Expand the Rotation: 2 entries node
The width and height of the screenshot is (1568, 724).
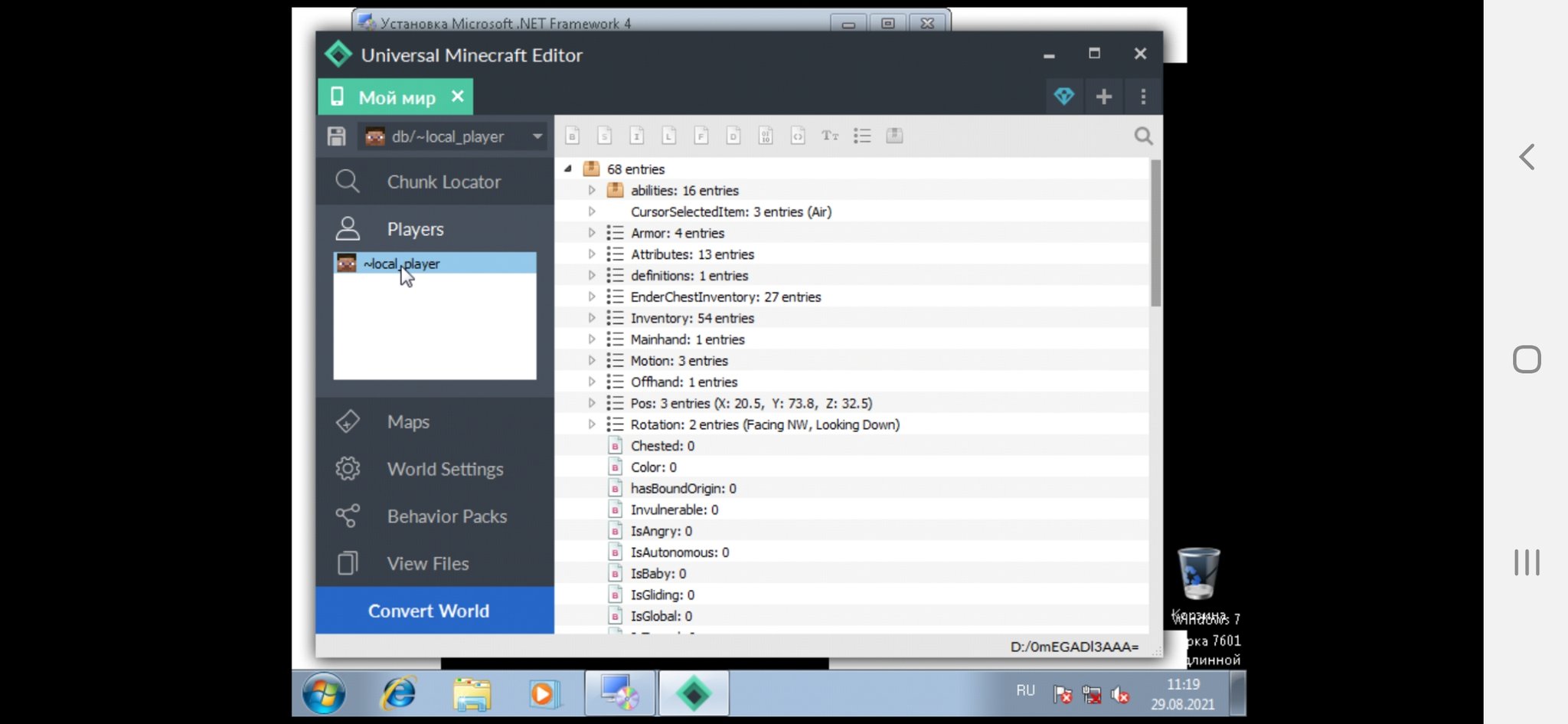592,424
